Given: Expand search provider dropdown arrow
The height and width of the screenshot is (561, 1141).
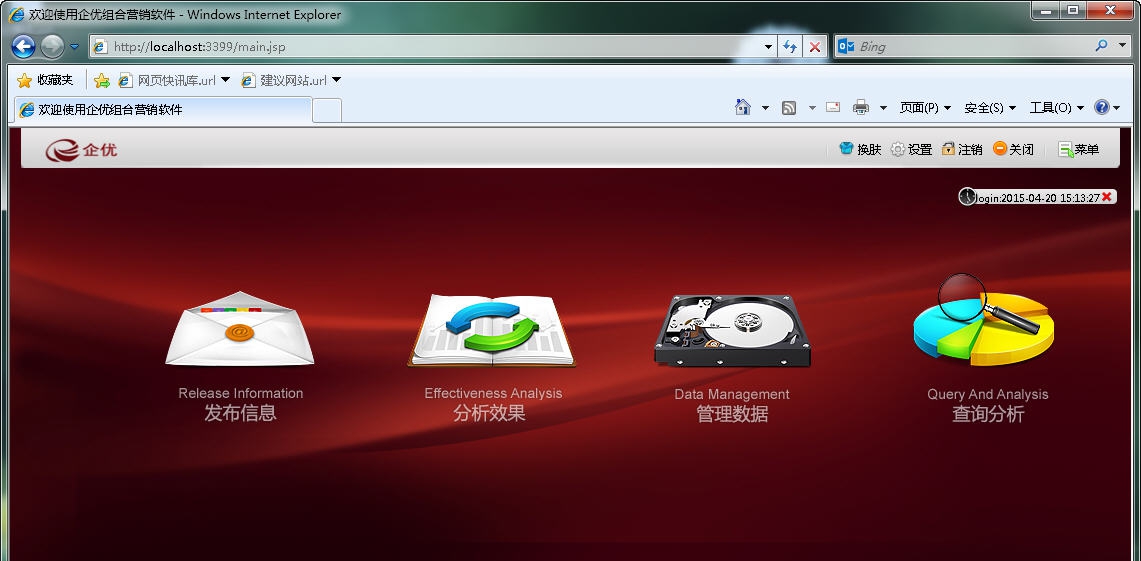Looking at the screenshot, I should point(1121,46).
